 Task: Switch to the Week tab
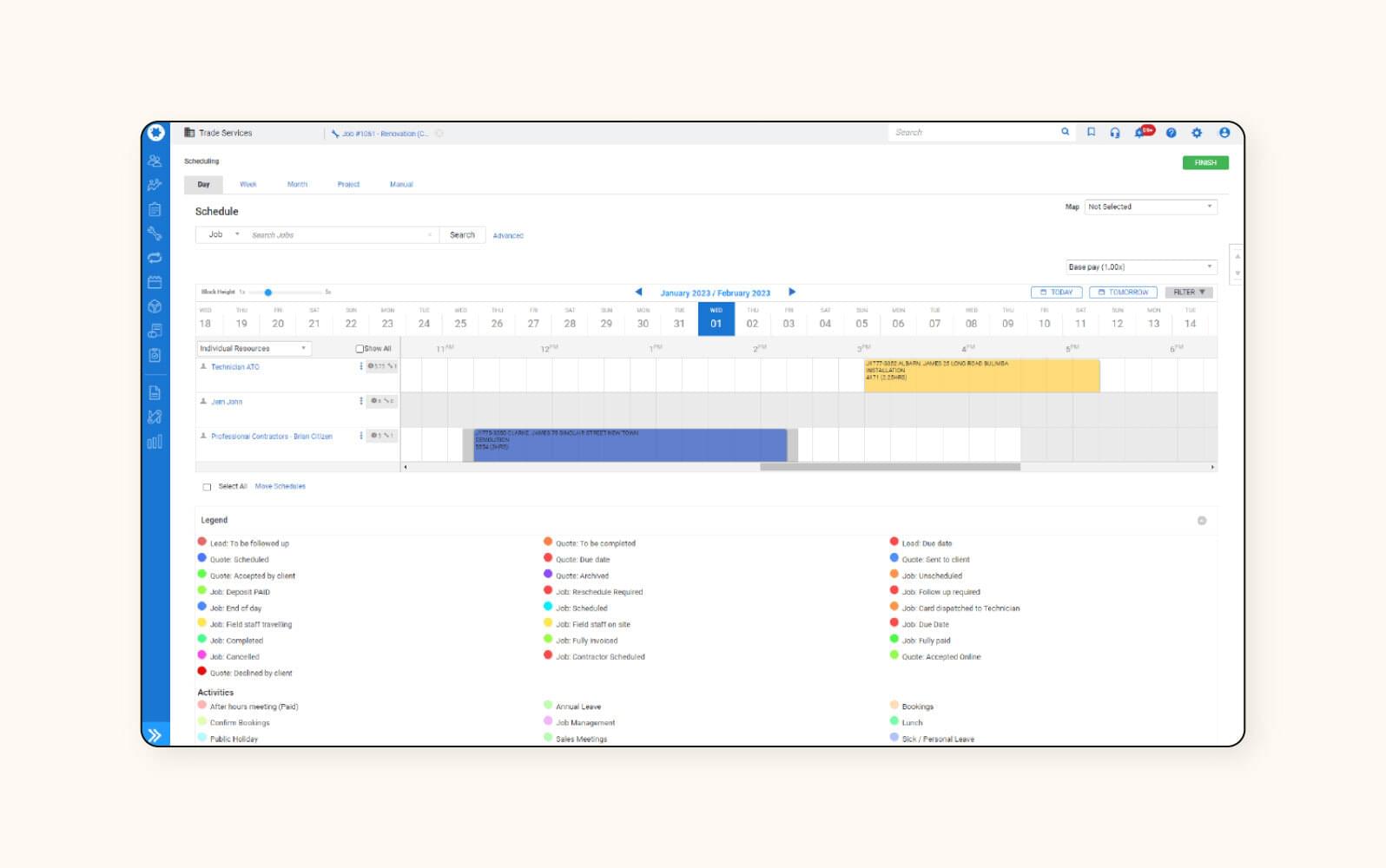(248, 184)
